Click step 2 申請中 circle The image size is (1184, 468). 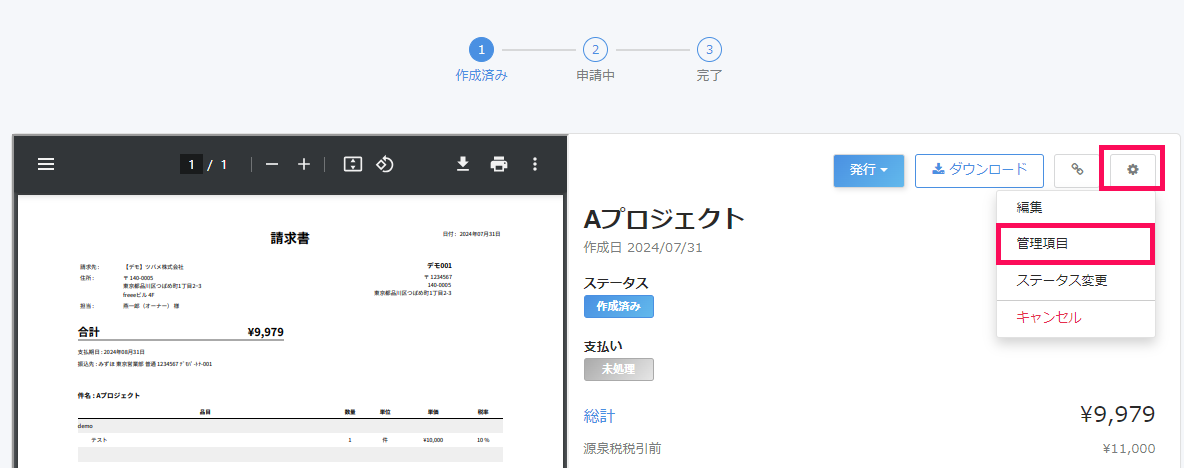pyautogui.click(x=595, y=51)
